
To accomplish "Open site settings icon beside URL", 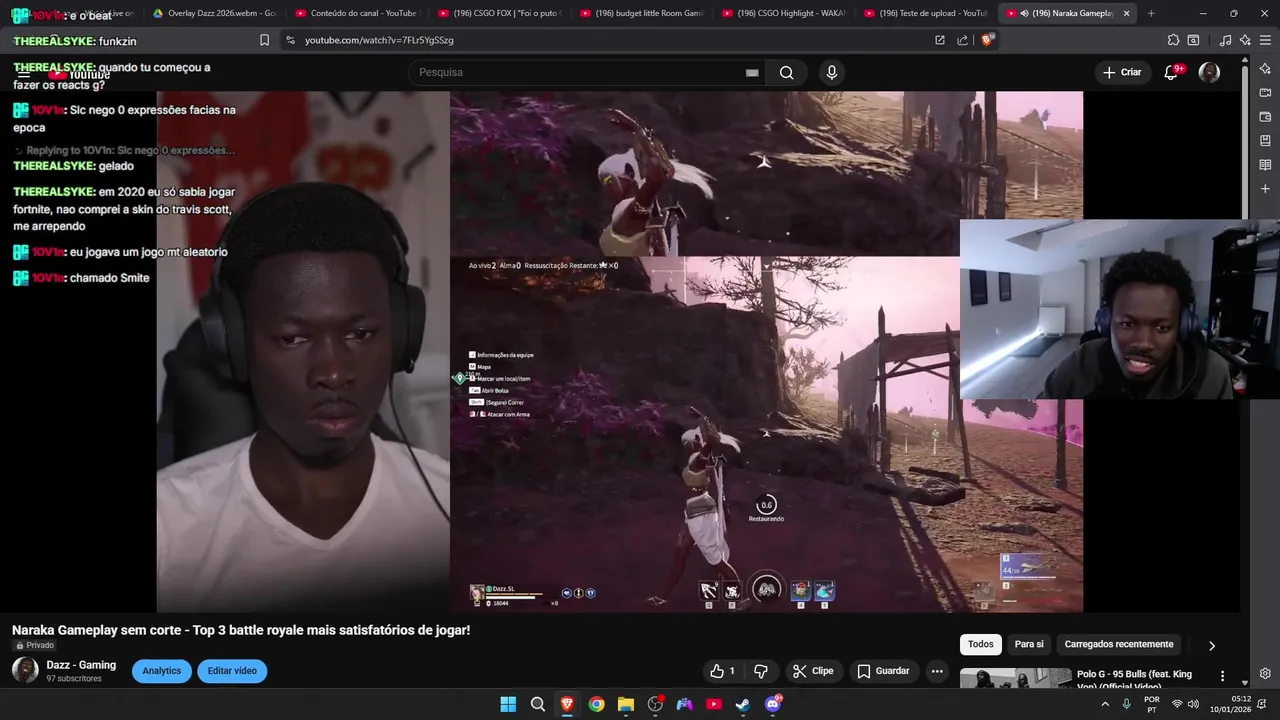I will point(290,40).
